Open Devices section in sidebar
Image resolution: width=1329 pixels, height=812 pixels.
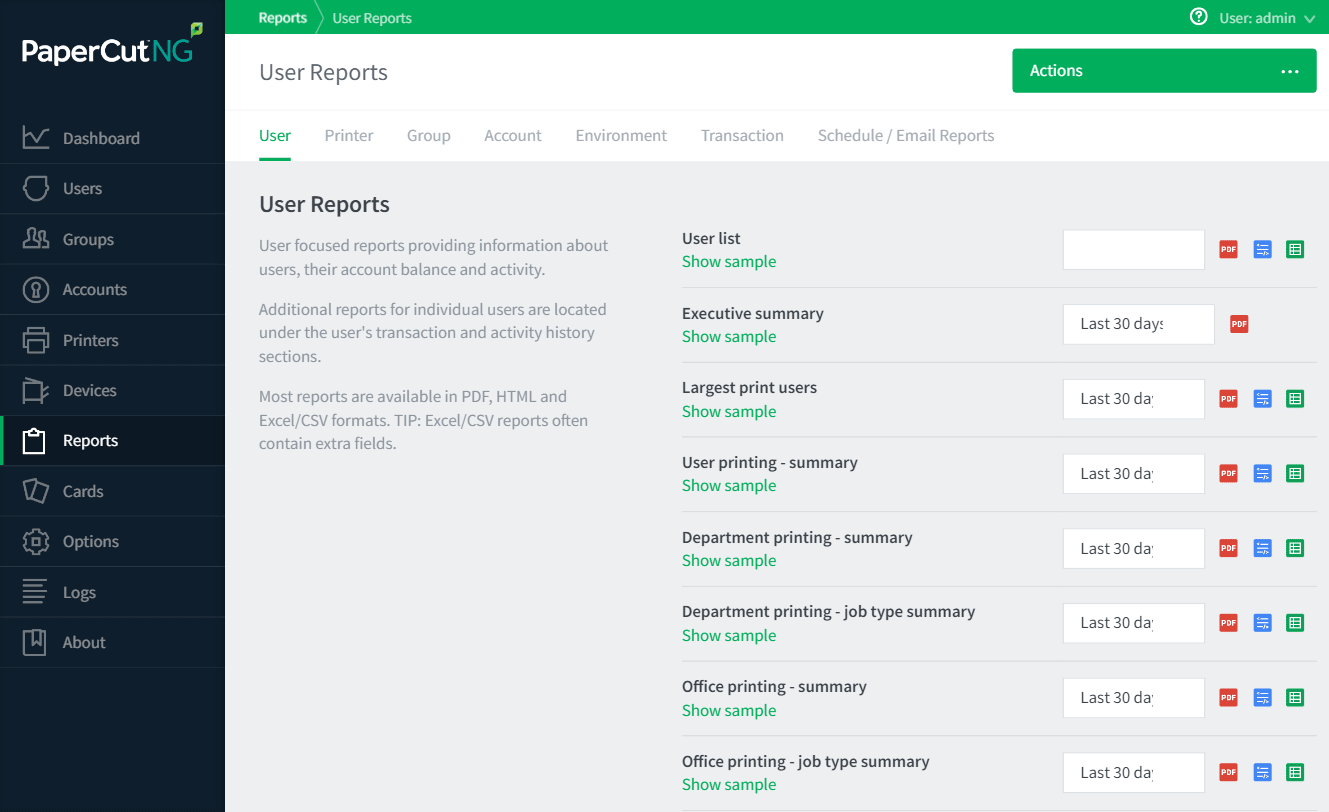(x=112, y=390)
